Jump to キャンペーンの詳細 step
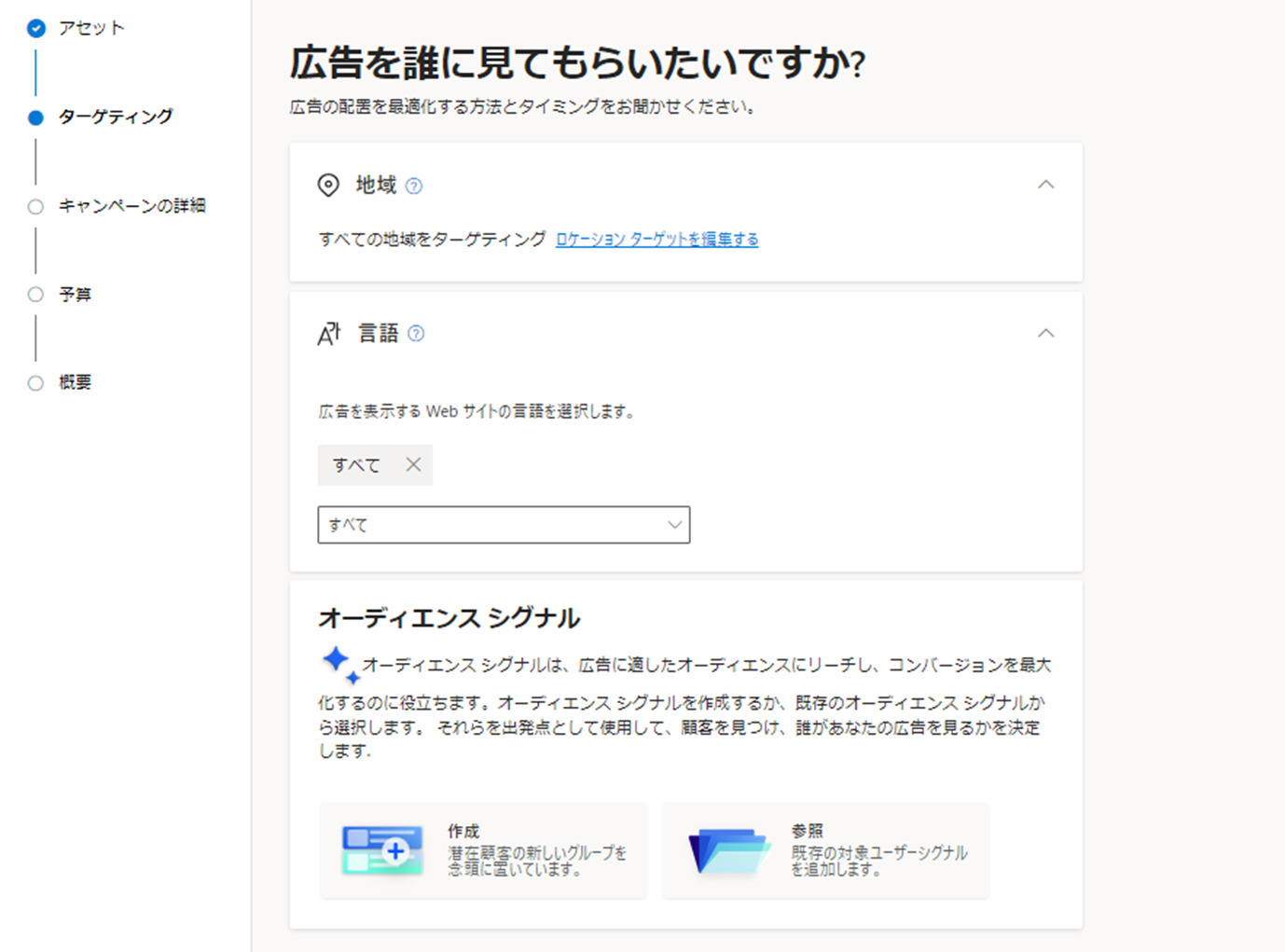1285x952 pixels. (x=131, y=206)
